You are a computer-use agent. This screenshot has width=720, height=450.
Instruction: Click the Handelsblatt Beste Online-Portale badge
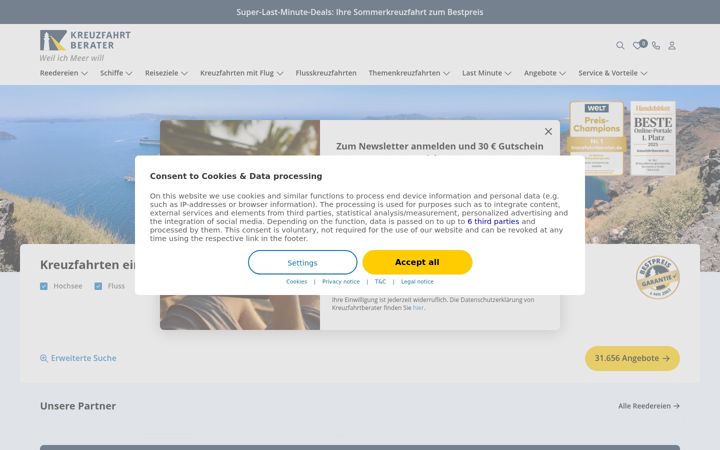tap(652, 138)
